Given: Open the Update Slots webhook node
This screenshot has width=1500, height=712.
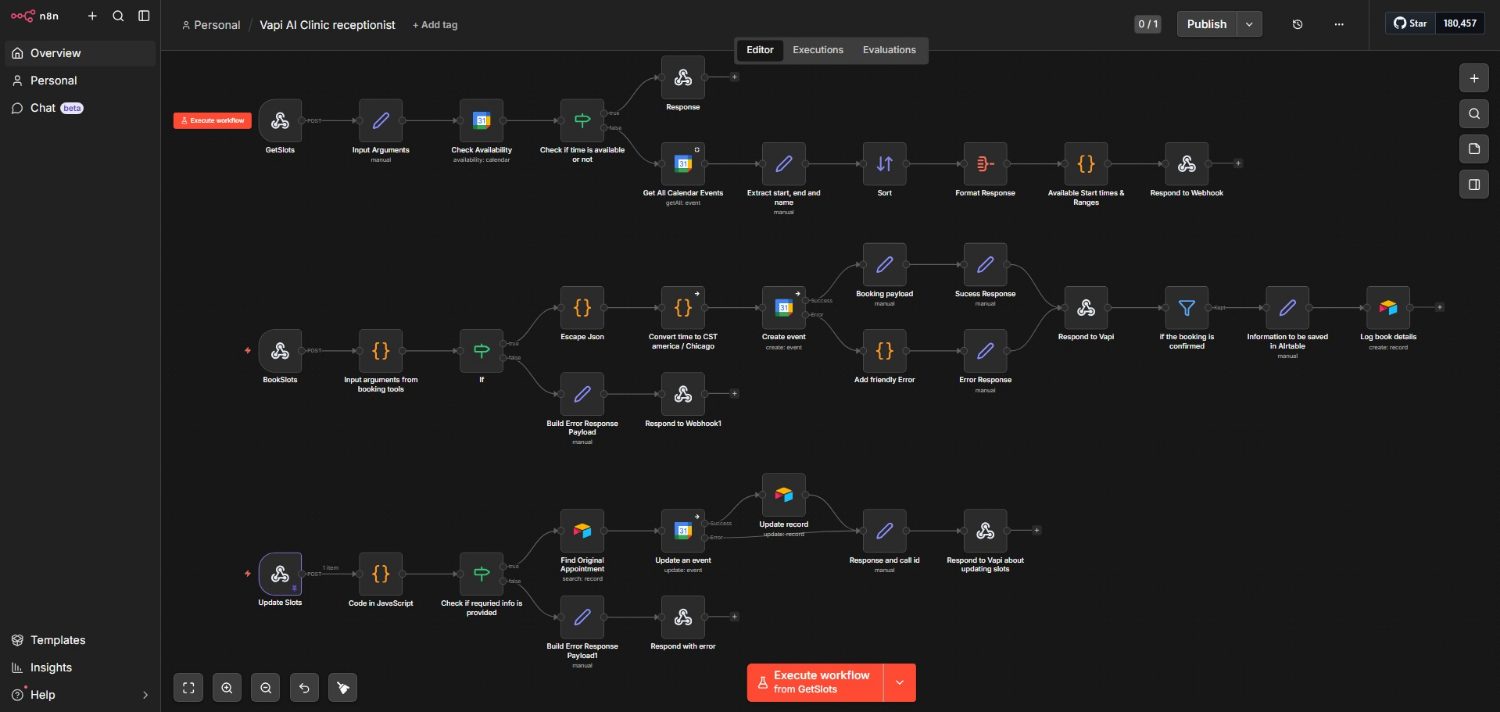Looking at the screenshot, I should 280,574.
